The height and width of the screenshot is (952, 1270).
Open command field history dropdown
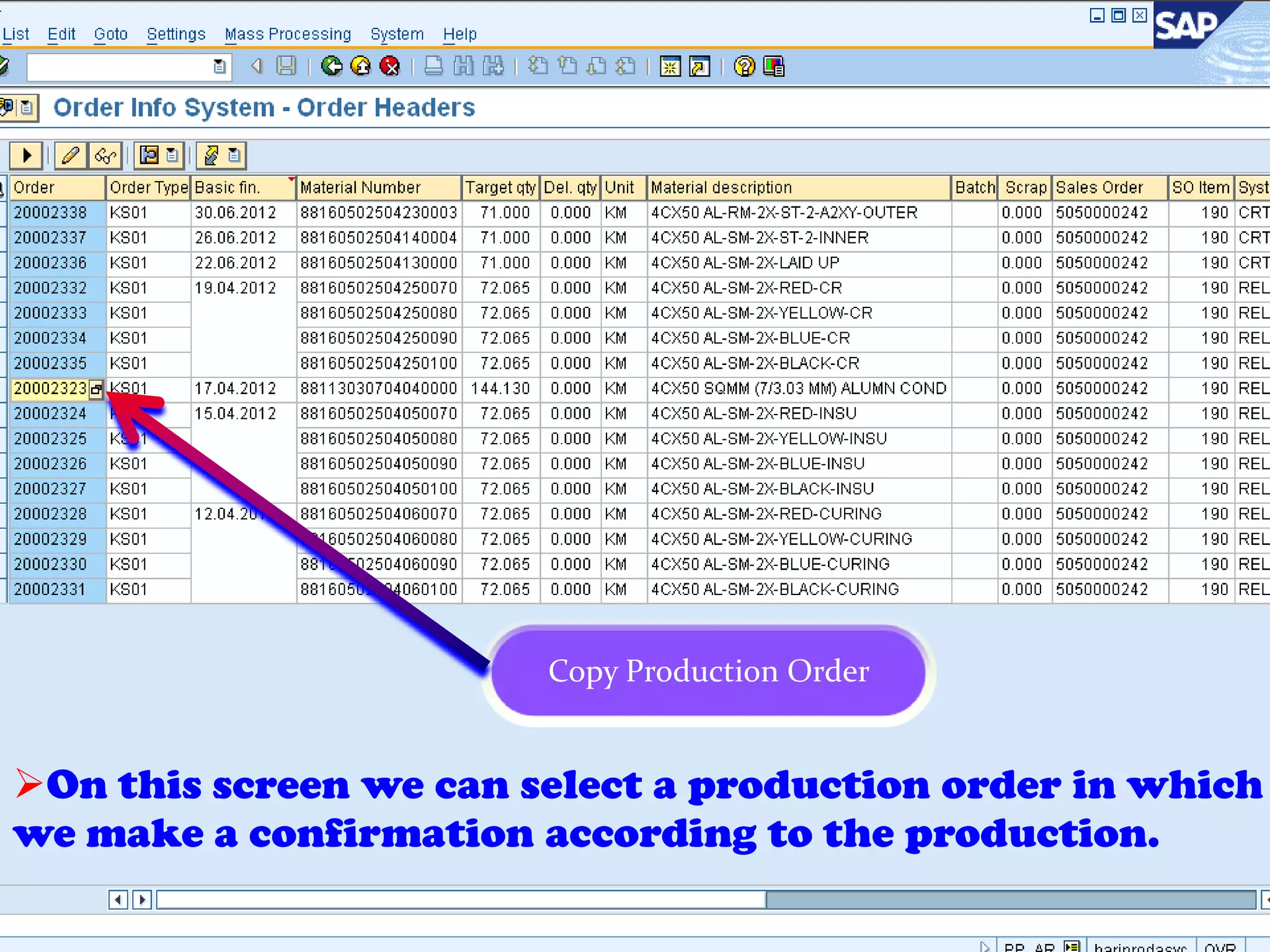(x=220, y=66)
